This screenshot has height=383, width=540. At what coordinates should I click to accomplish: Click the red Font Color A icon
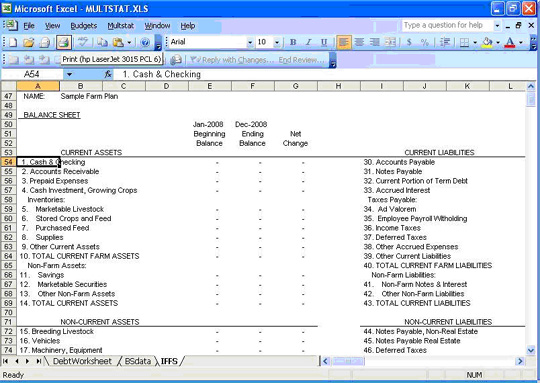pos(510,42)
